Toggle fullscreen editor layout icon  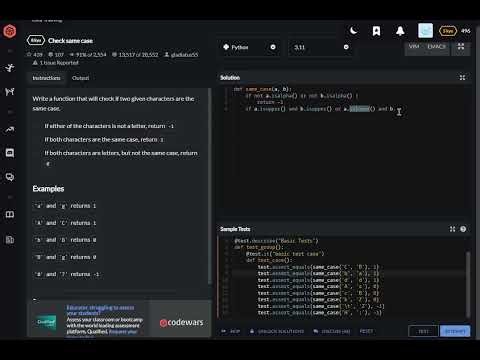tap(461, 47)
